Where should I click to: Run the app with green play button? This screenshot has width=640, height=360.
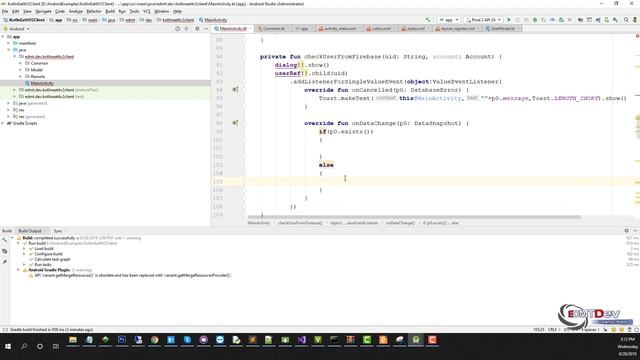pos(509,20)
